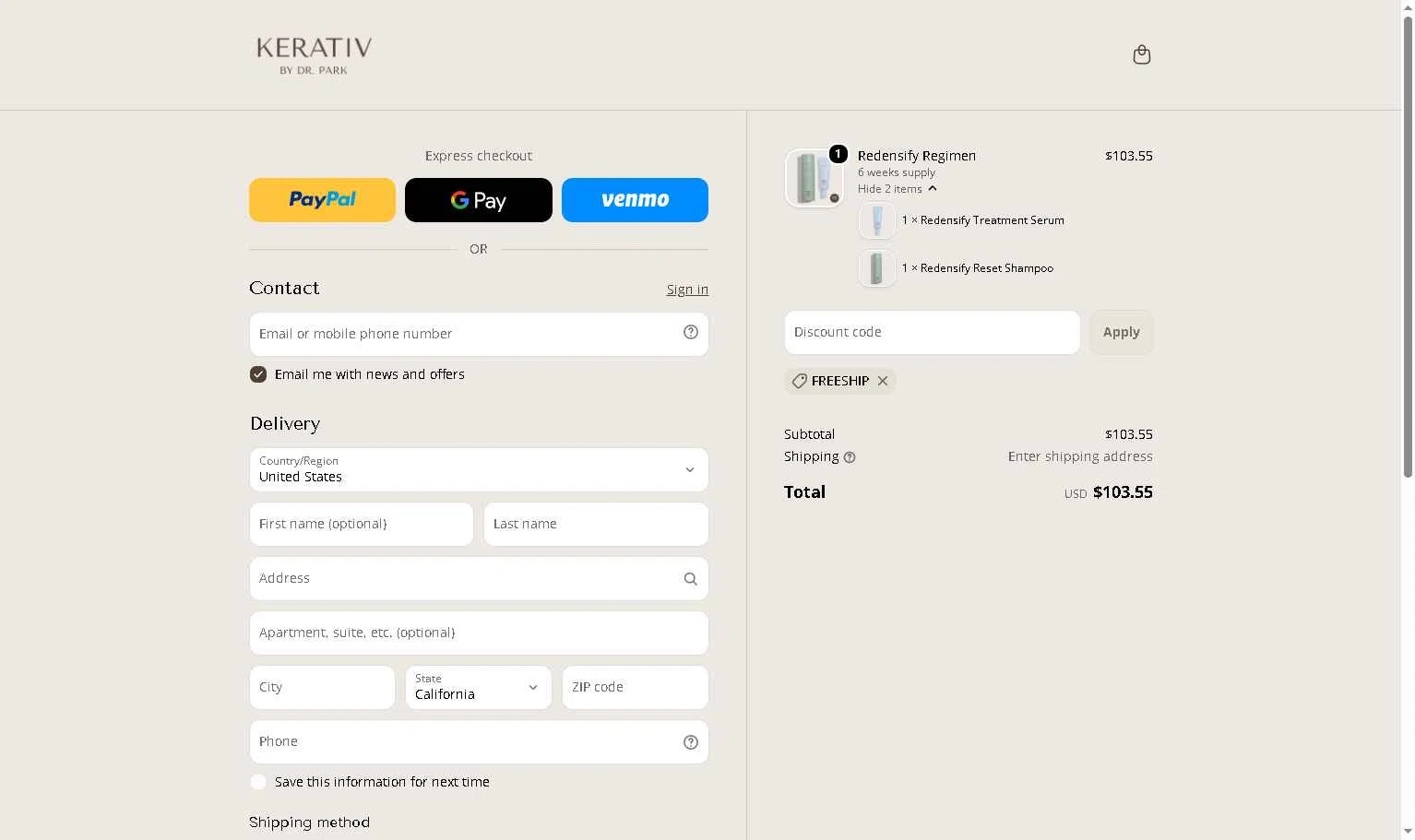Click the 6 weeks supply text

[896, 172]
